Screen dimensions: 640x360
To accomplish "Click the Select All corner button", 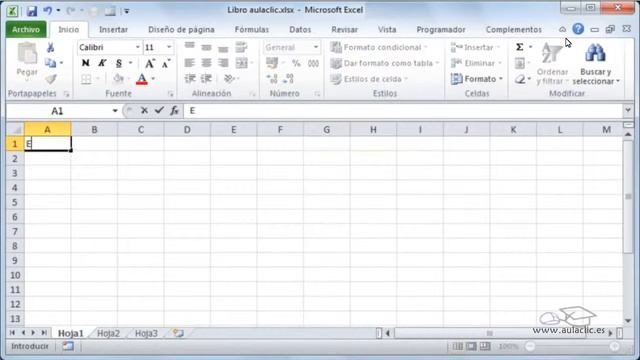I will coord(16,130).
